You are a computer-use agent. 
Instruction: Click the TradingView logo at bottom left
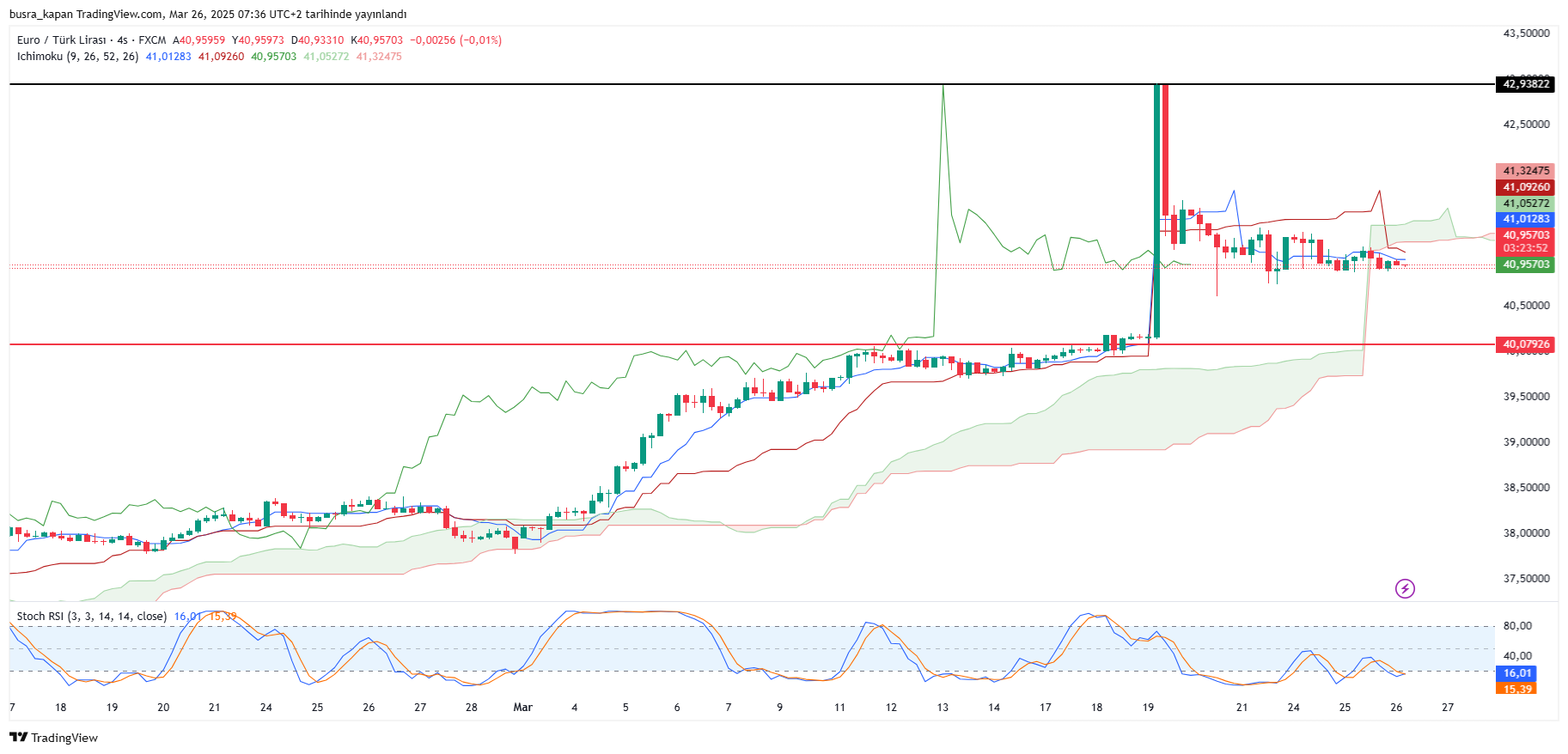[54, 738]
